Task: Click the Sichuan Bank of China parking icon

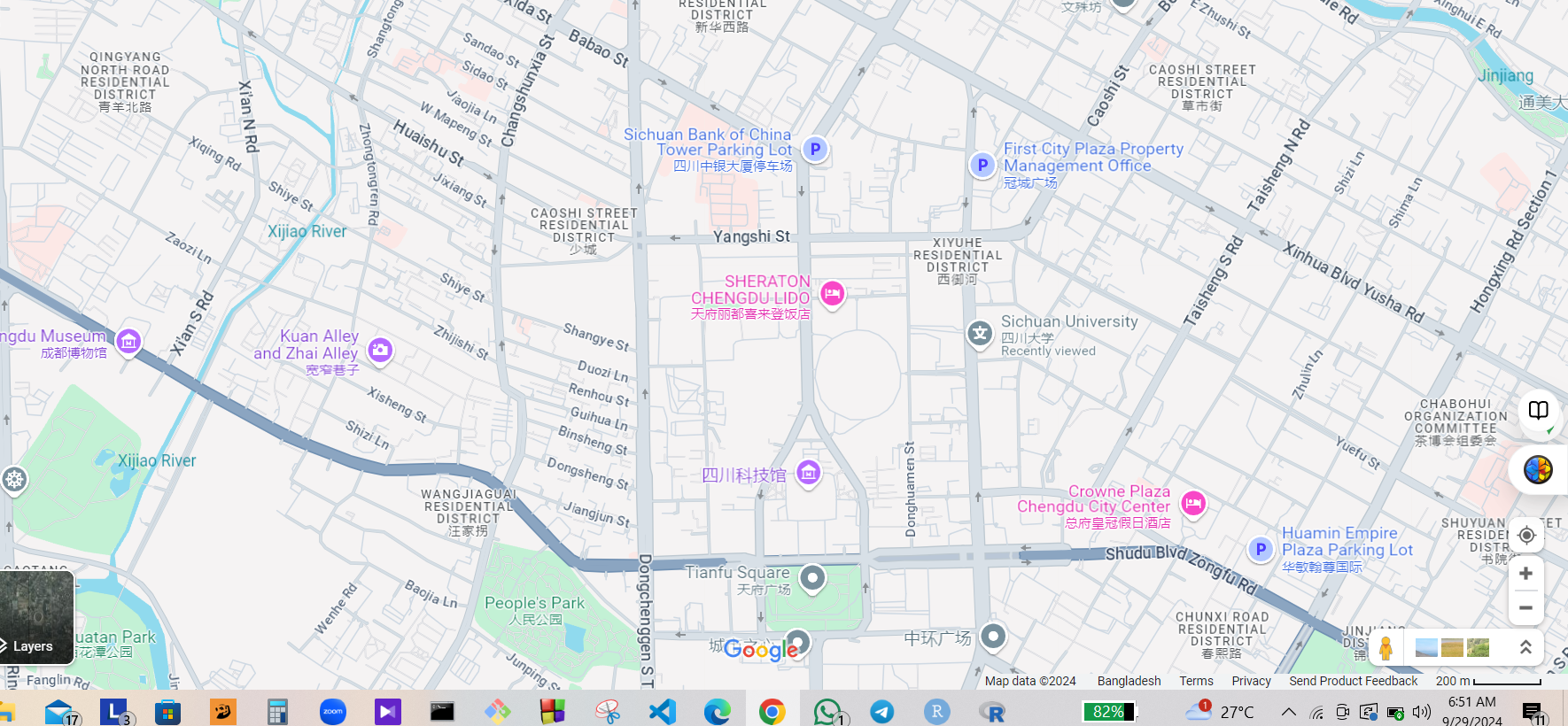Action: click(815, 149)
